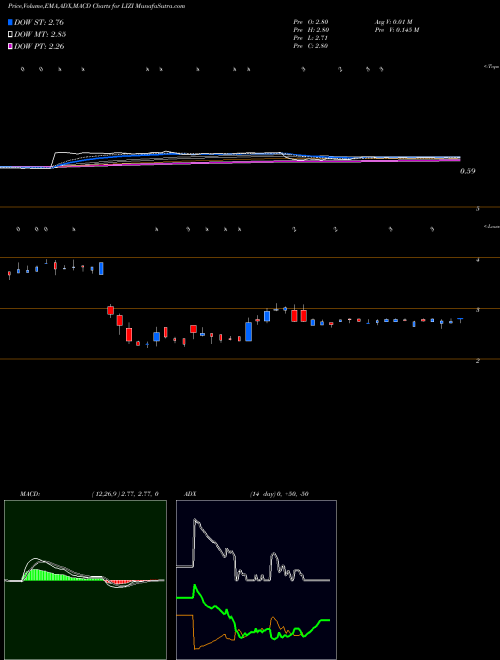Viewport: 500px width, 660px height.
Task: Click the price axis label 3
Action: [x=478, y=310]
